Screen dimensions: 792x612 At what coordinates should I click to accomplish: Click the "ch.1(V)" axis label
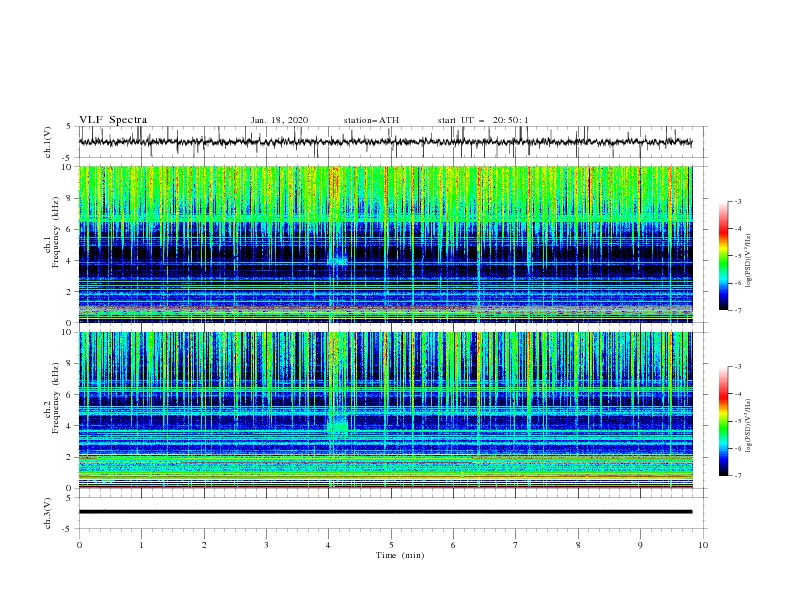pos(47,142)
